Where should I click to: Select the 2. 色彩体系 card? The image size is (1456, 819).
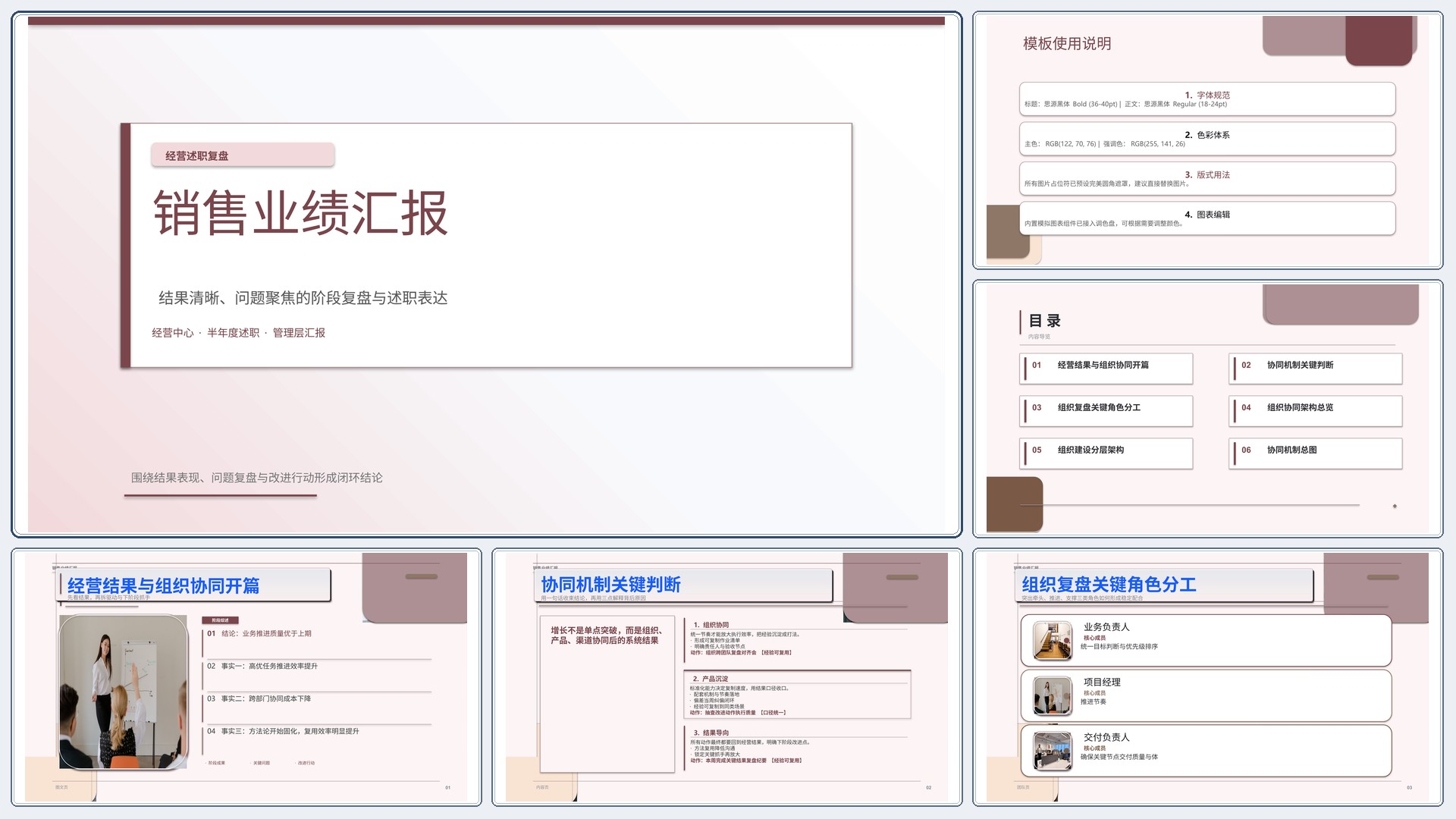[x=1207, y=139]
